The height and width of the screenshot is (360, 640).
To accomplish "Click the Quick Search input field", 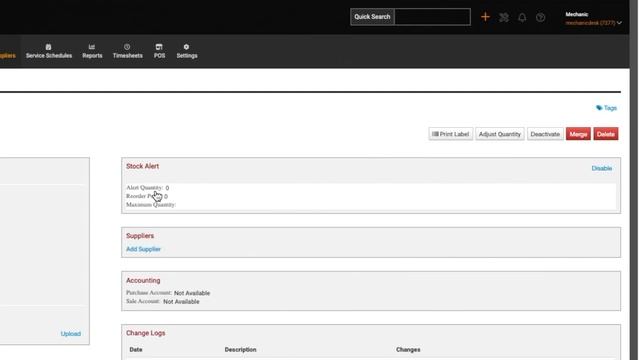I will [x=432, y=17].
